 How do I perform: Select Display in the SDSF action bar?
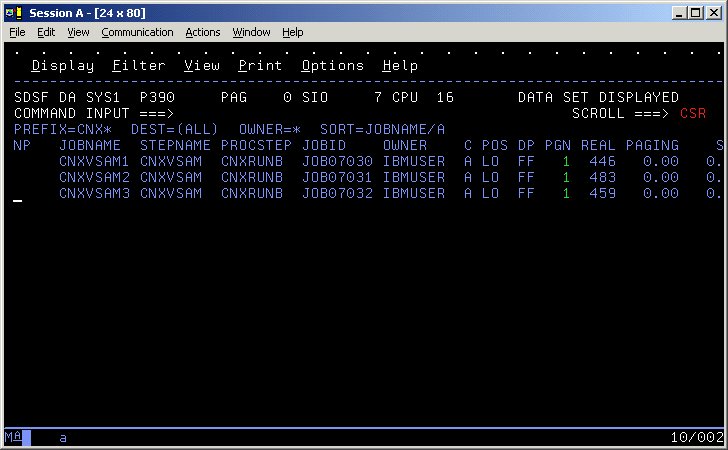coord(63,66)
